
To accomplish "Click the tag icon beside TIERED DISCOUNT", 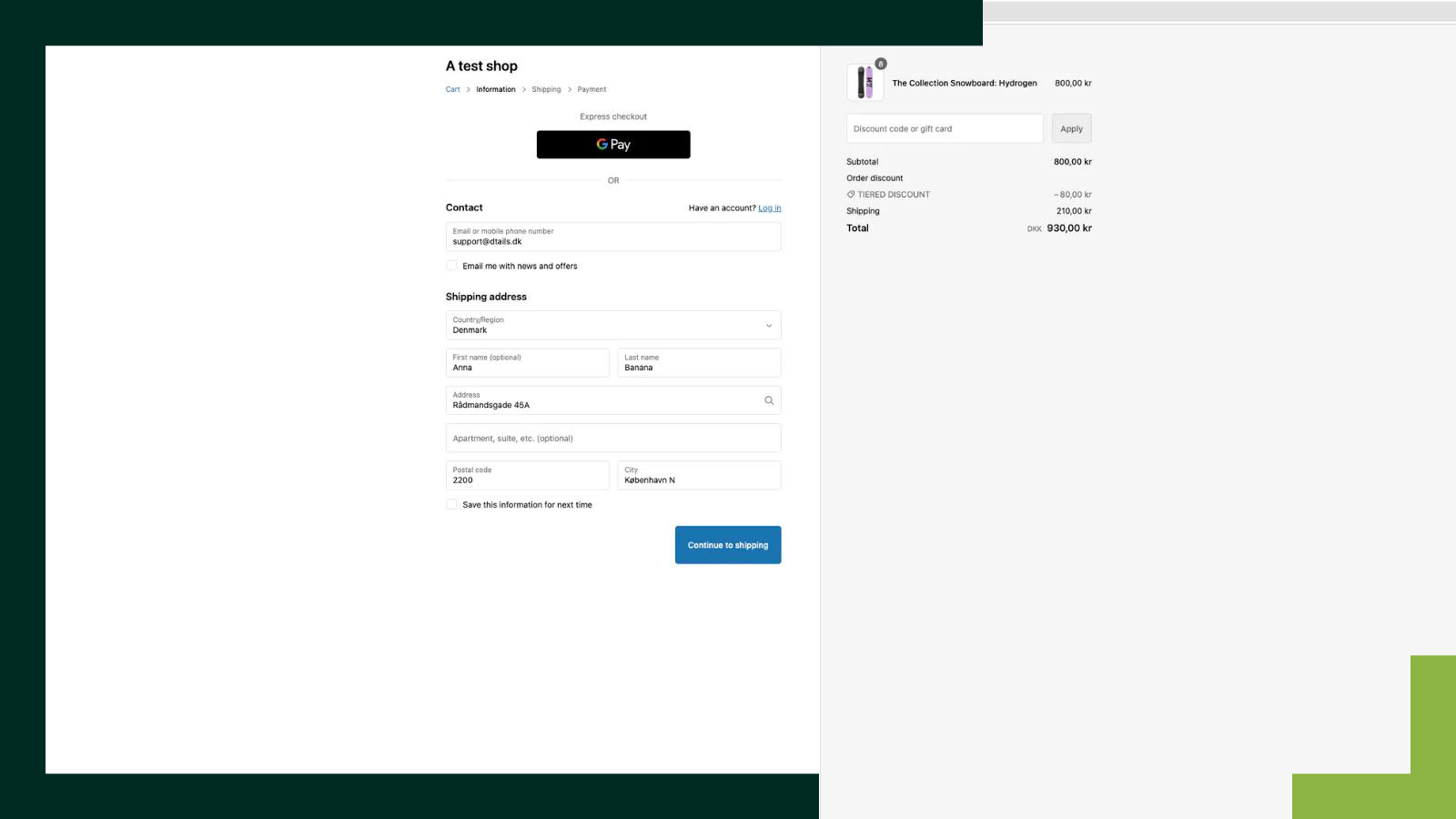I will pos(850,194).
